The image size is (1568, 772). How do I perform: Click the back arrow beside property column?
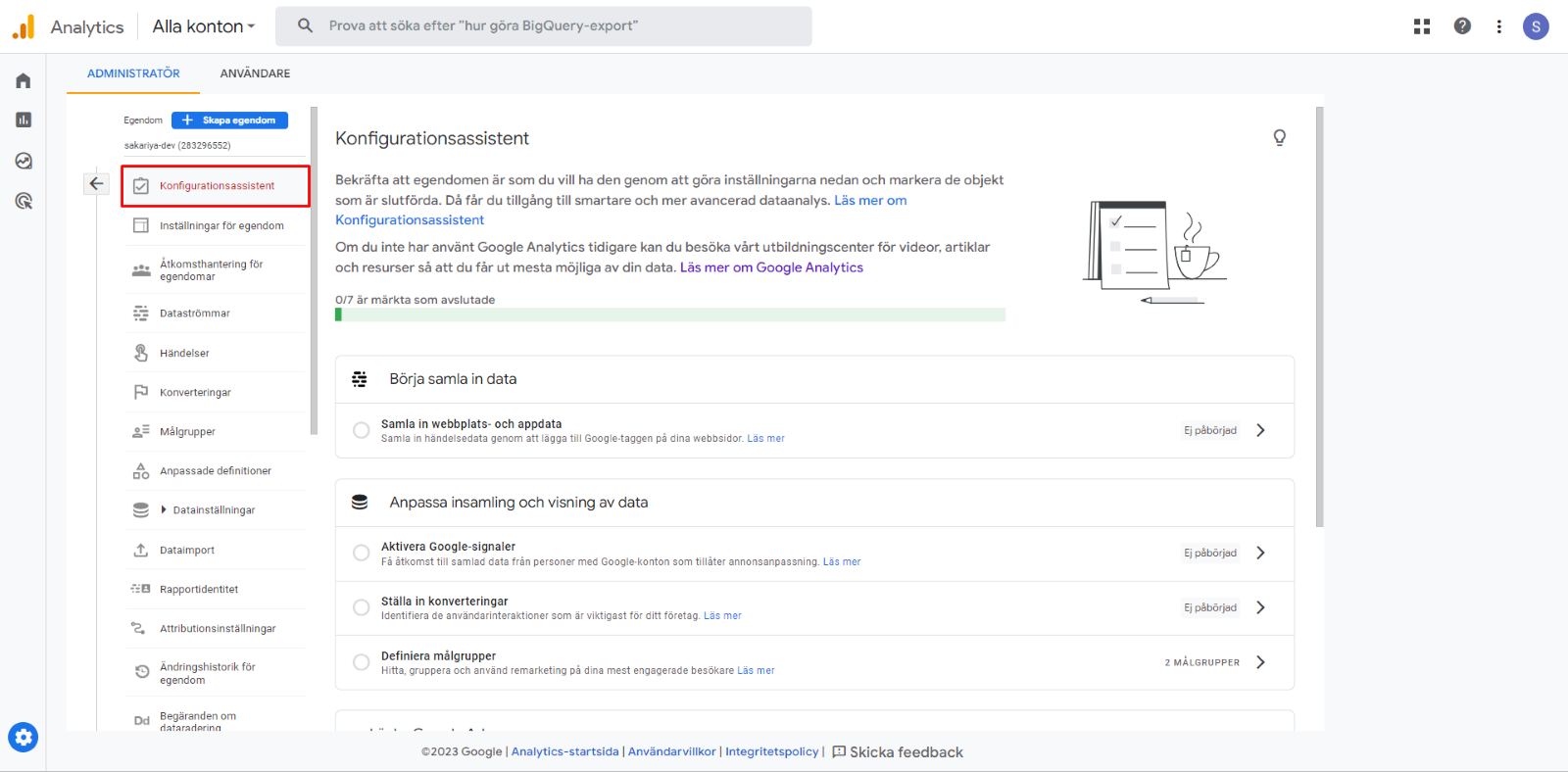point(96,183)
